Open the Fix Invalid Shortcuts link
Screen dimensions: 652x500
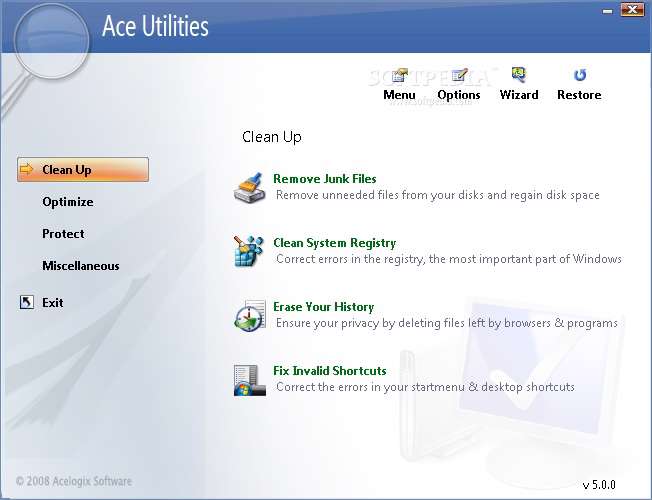(330, 371)
